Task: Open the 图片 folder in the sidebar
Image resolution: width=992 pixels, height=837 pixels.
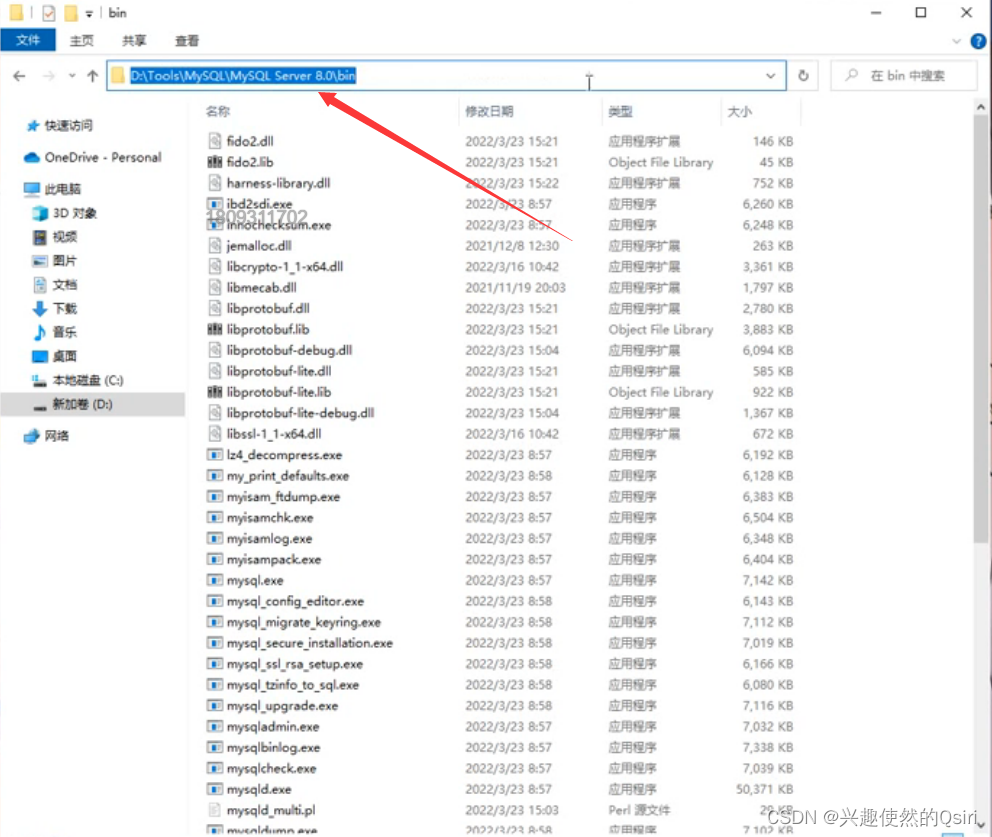Action: (64, 261)
